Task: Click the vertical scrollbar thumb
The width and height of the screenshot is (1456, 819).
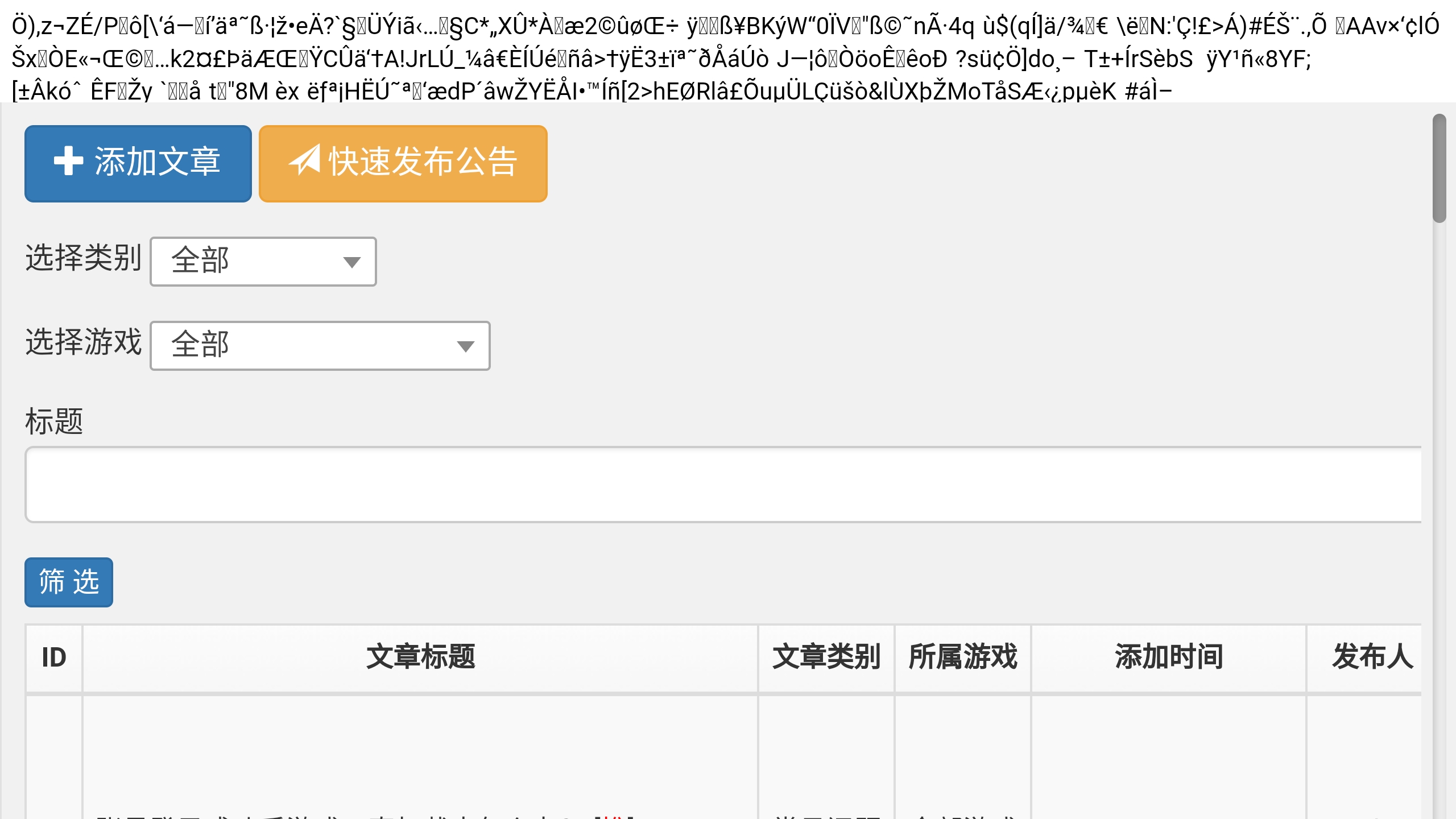Action: [x=1440, y=168]
